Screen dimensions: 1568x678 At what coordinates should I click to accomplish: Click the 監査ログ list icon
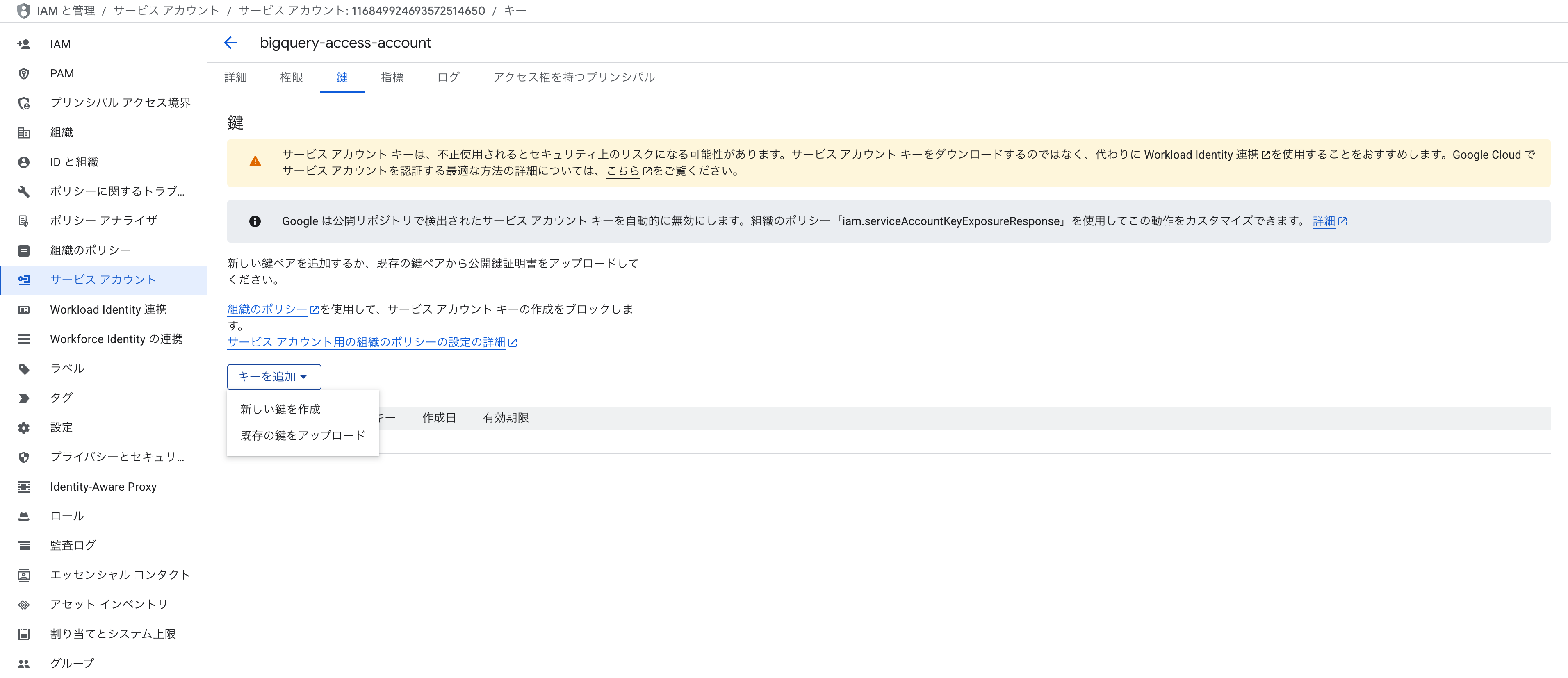click(24, 545)
